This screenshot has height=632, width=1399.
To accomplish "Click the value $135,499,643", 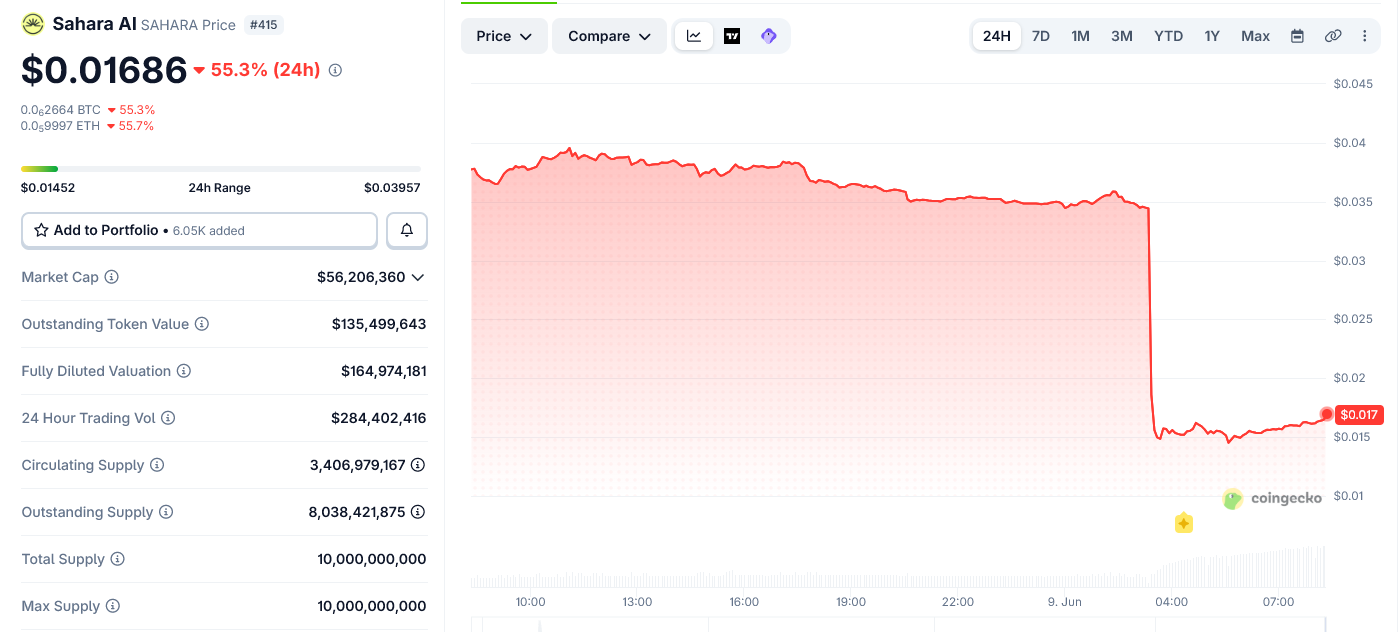I will (x=379, y=324).
